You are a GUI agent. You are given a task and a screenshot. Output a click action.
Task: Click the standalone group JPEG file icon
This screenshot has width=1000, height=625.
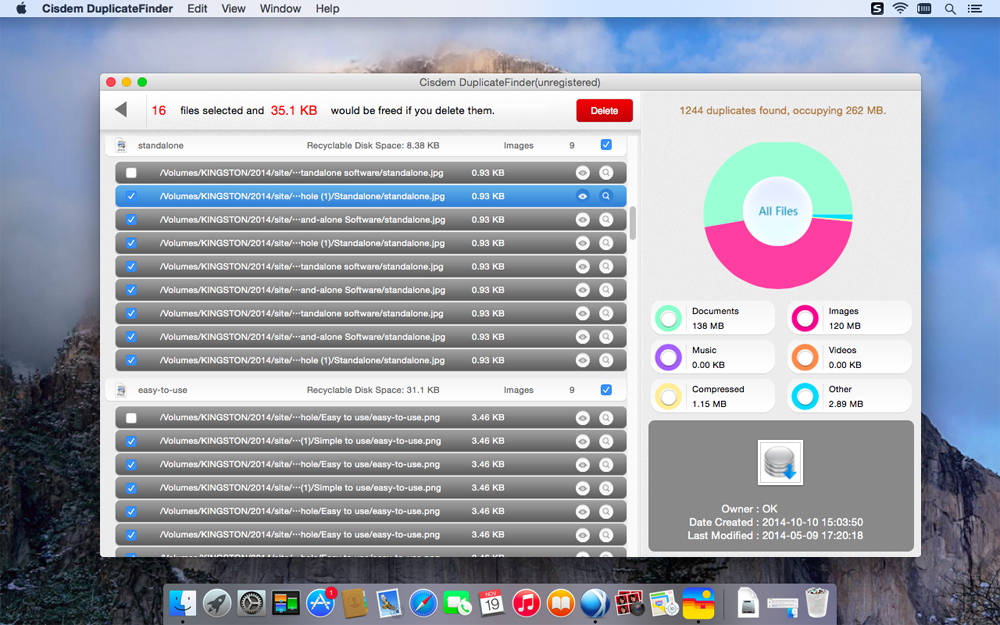pyautogui.click(x=121, y=145)
